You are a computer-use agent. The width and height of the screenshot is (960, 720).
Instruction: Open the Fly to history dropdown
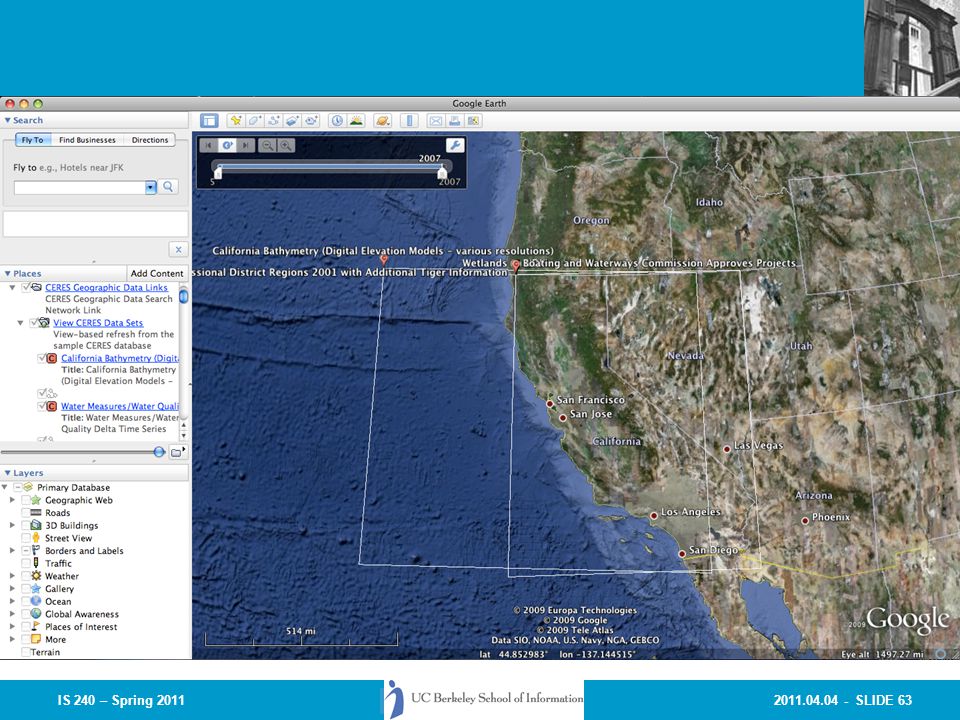151,187
